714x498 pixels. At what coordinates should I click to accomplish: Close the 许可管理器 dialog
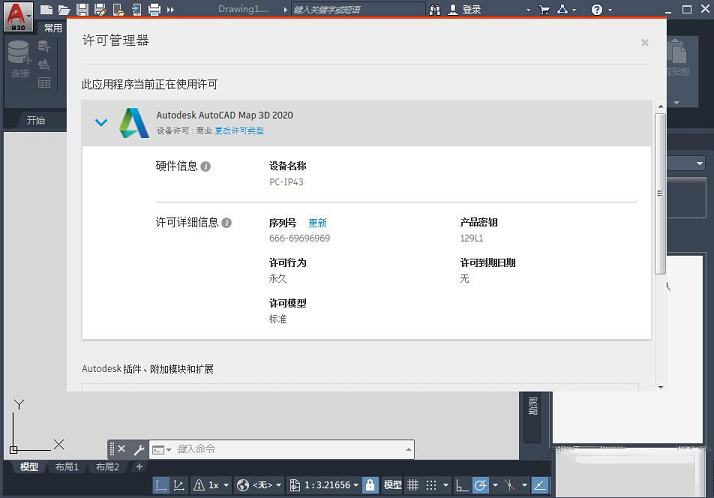coord(644,43)
